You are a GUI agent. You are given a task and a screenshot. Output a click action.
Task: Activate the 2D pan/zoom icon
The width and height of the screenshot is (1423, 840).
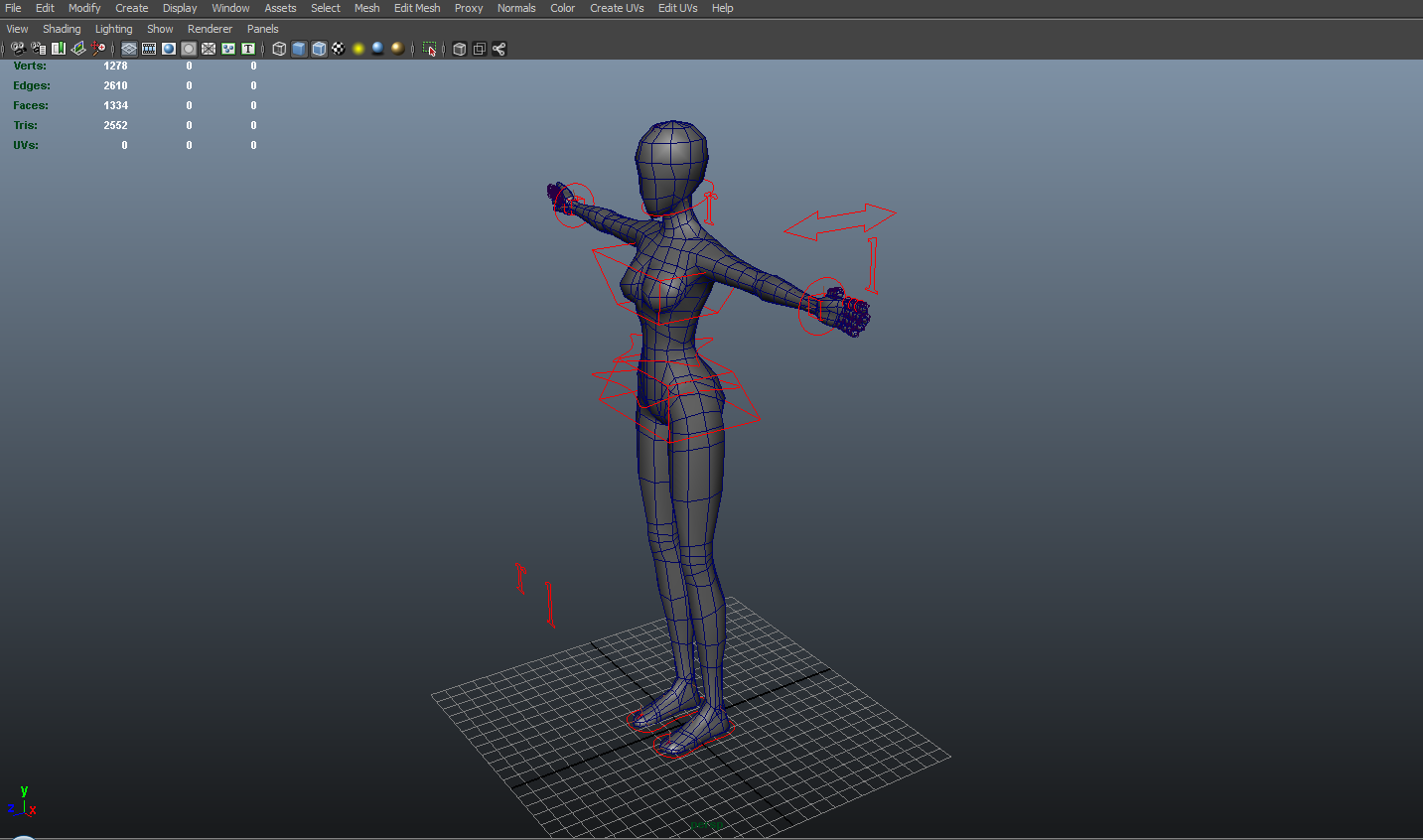pos(97,48)
